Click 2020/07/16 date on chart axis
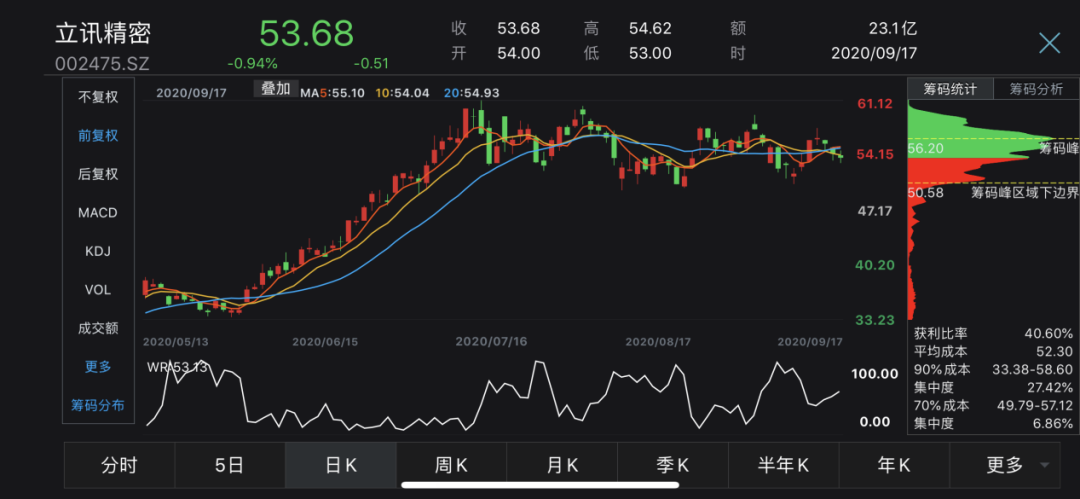1080x499 pixels. [x=491, y=342]
